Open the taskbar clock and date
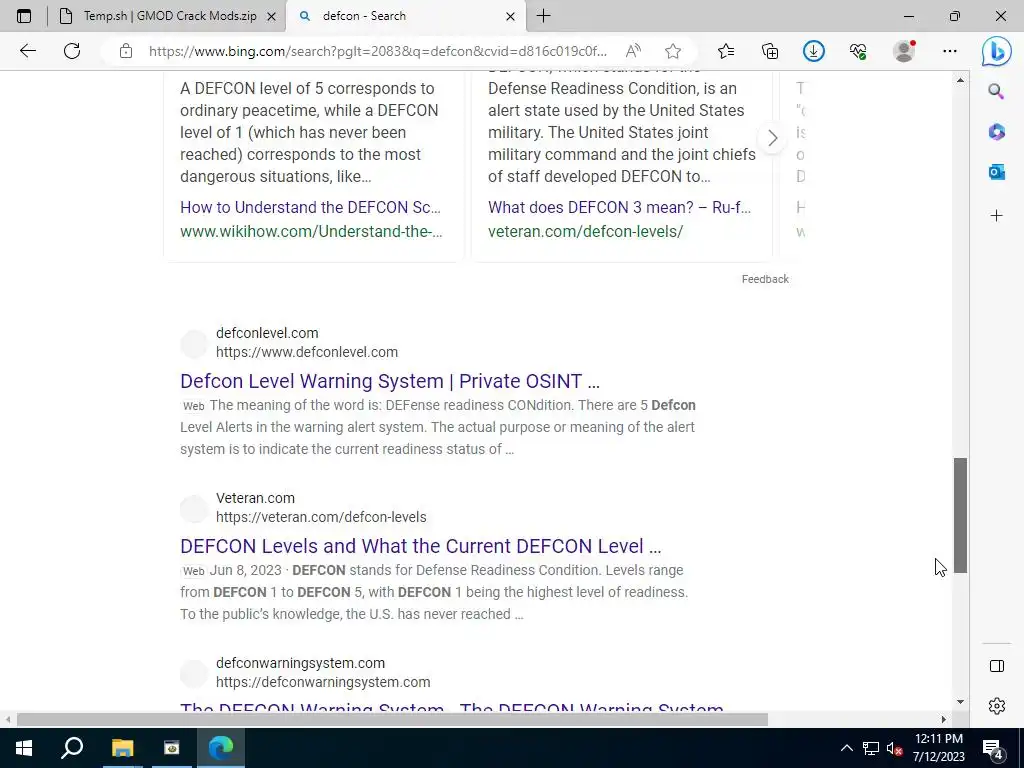 [938, 748]
